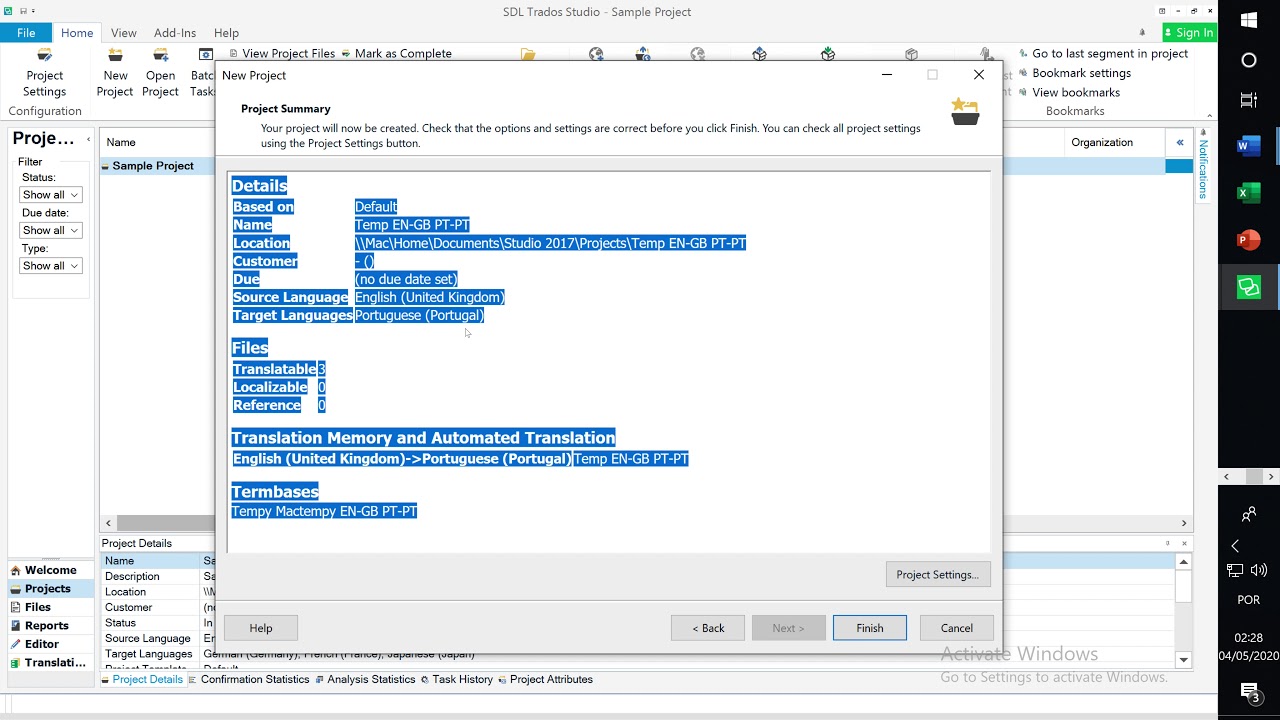Click the Temp EN-GB PT-PT name value
Image resolution: width=1280 pixels, height=720 pixels.
pos(412,225)
